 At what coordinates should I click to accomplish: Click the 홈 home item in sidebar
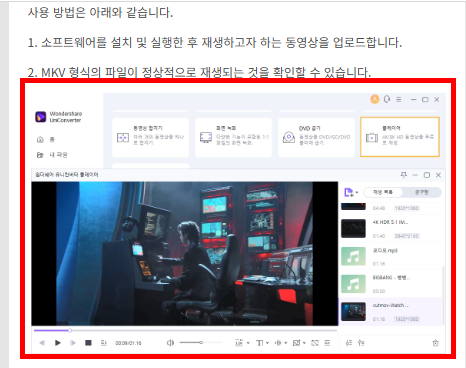point(46,140)
